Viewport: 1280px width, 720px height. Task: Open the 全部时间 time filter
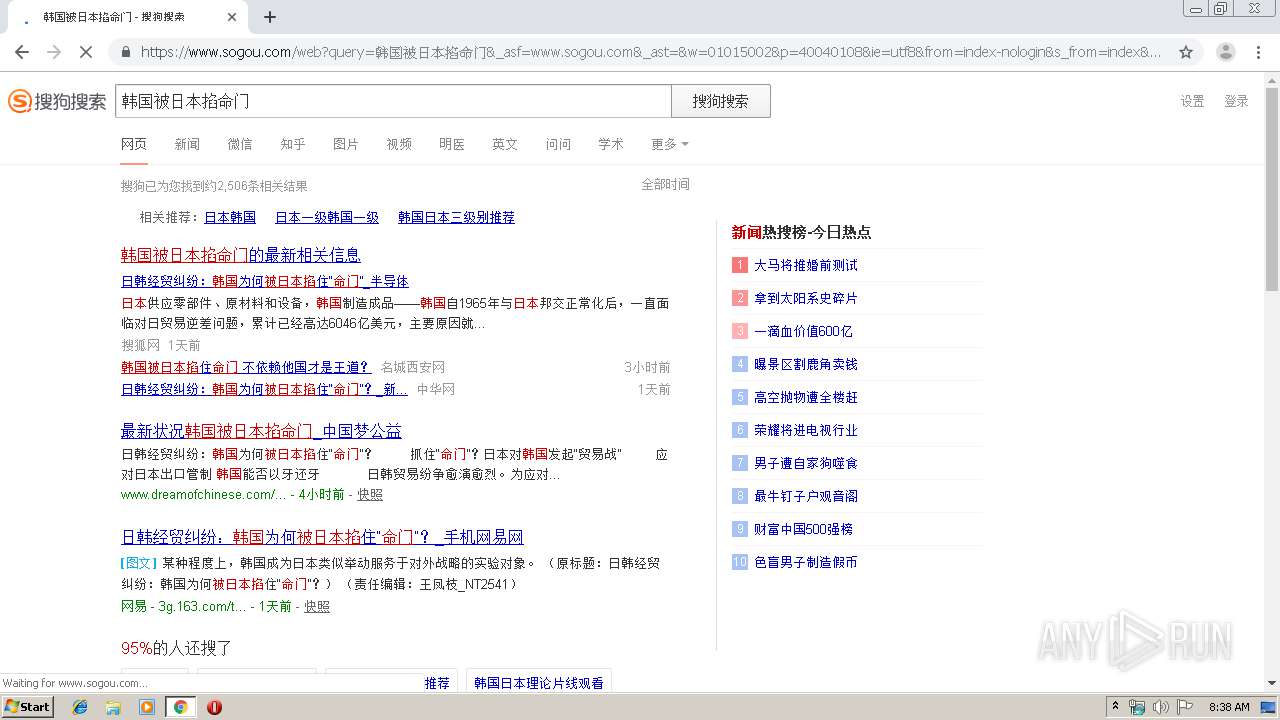tap(665, 184)
